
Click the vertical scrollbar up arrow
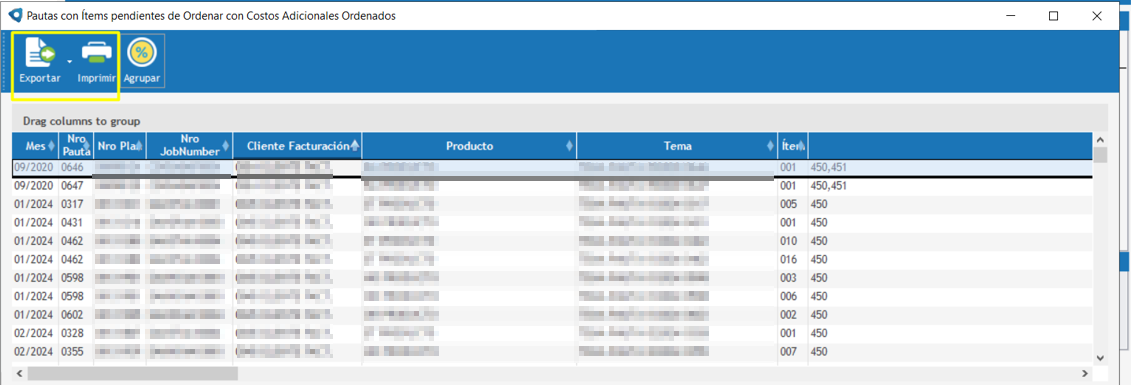[x=1100, y=140]
